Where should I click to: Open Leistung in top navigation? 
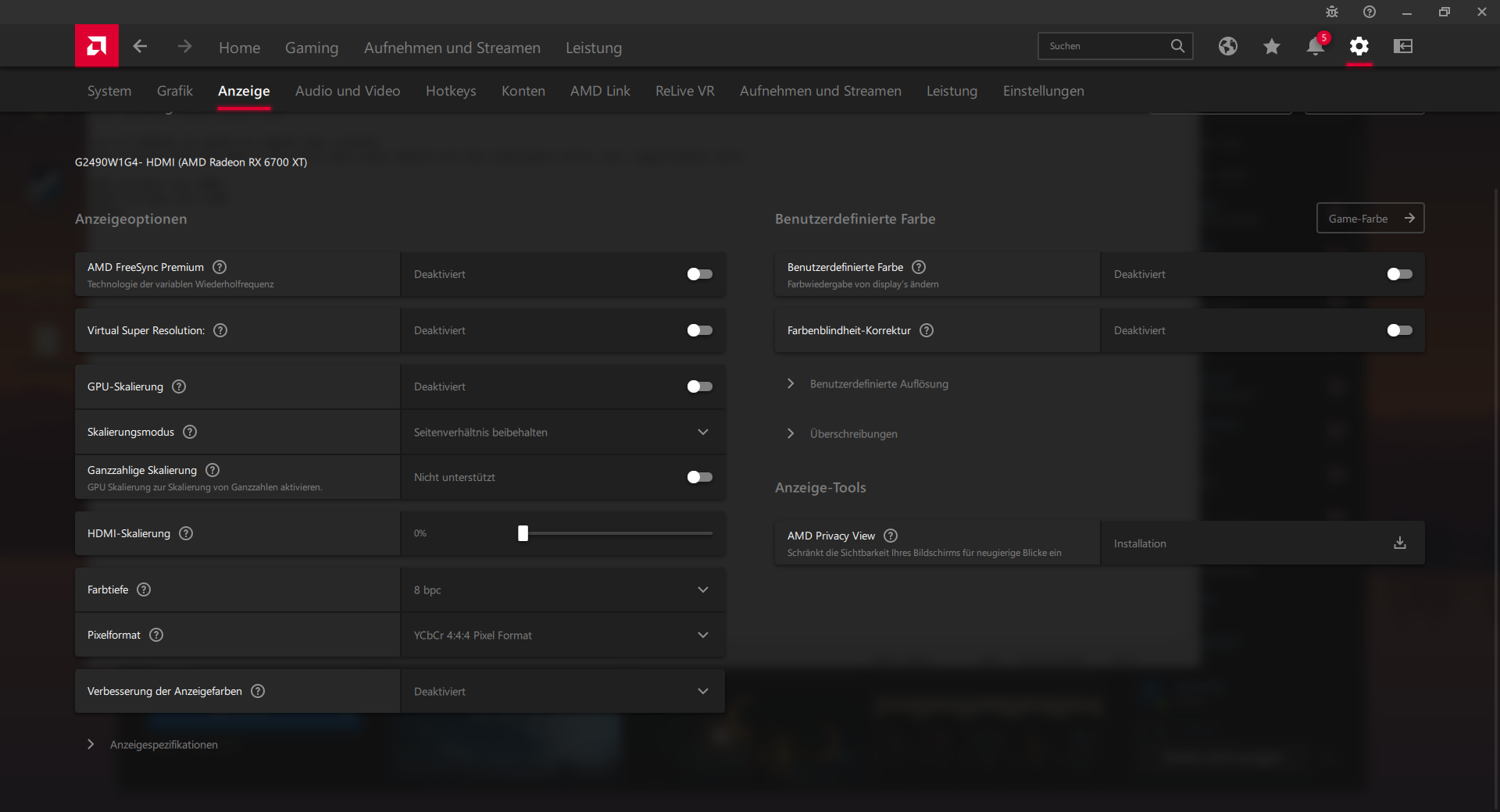594,48
